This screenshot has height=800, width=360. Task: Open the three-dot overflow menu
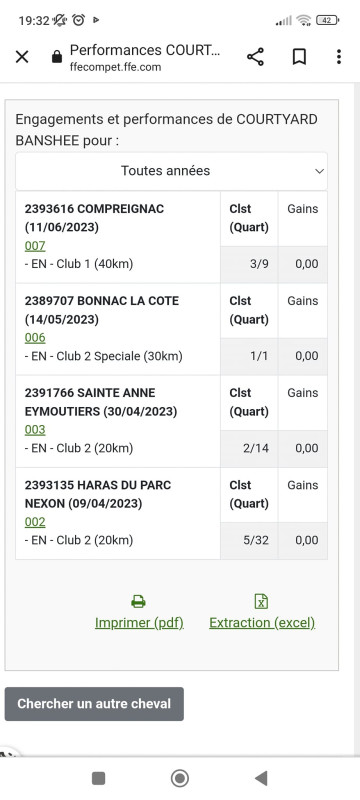tap(339, 57)
